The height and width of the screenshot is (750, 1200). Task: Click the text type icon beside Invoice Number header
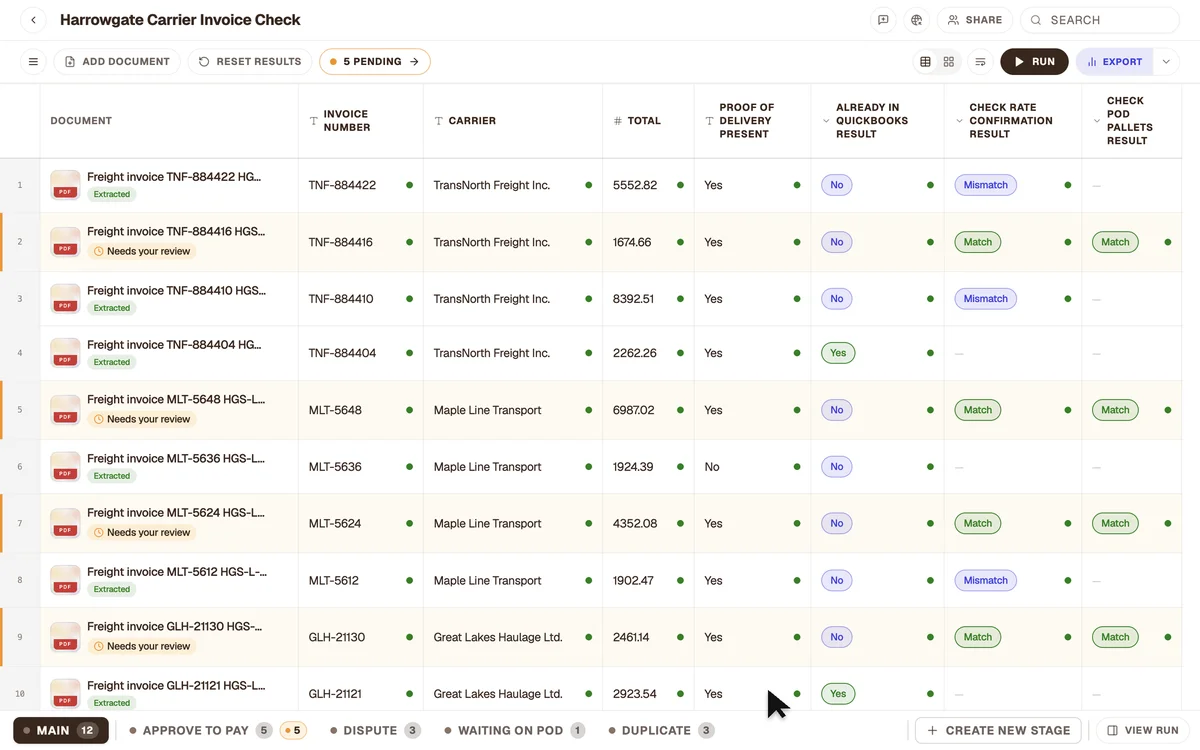(x=313, y=121)
